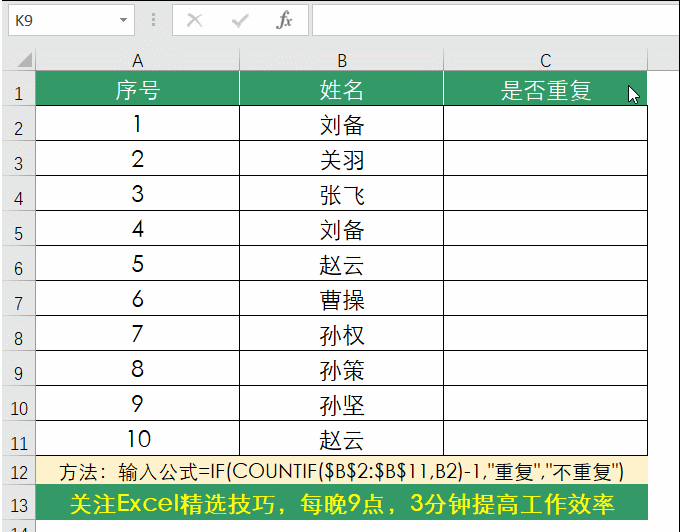680x532 pixels.
Task: Select row 1 header
Action: pos(19,88)
